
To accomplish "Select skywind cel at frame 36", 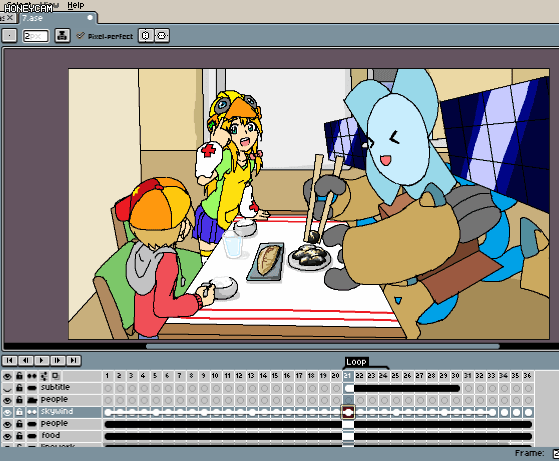I will tap(528, 413).
